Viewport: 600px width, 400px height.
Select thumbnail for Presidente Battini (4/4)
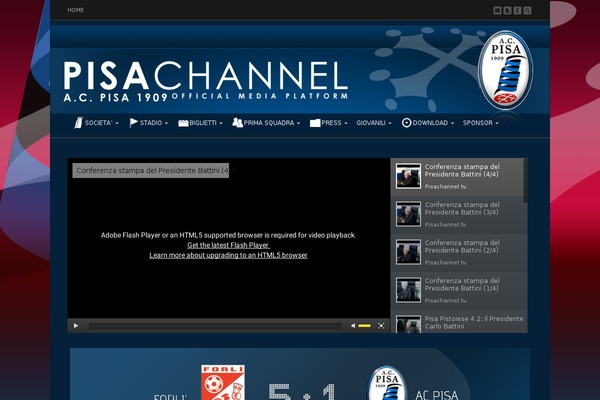click(x=408, y=176)
